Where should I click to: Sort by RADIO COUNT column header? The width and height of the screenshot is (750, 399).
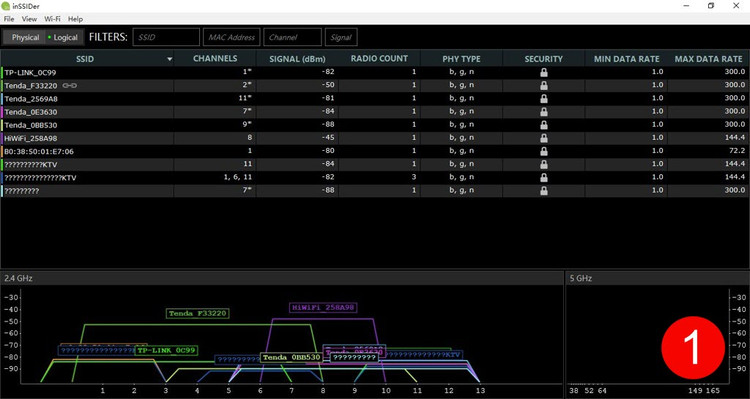pos(379,58)
